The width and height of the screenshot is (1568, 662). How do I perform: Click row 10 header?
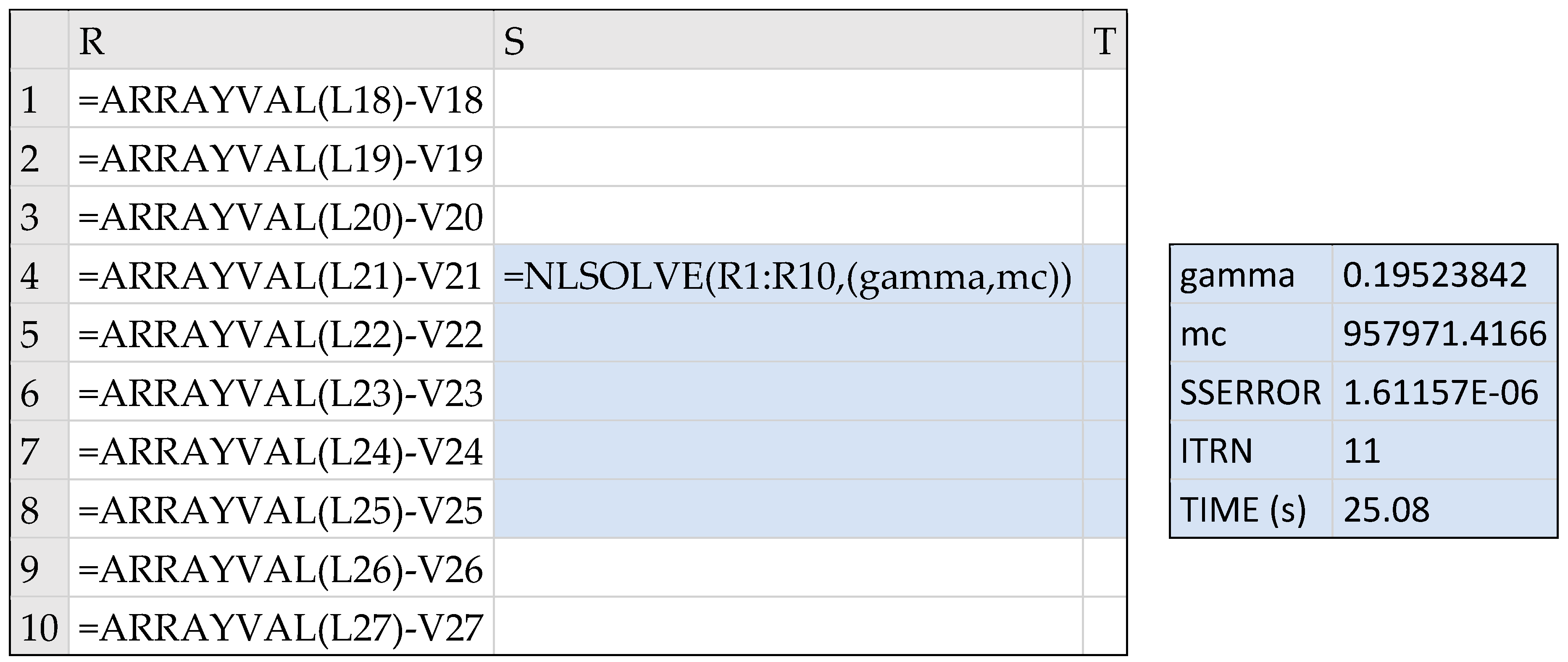39,627
